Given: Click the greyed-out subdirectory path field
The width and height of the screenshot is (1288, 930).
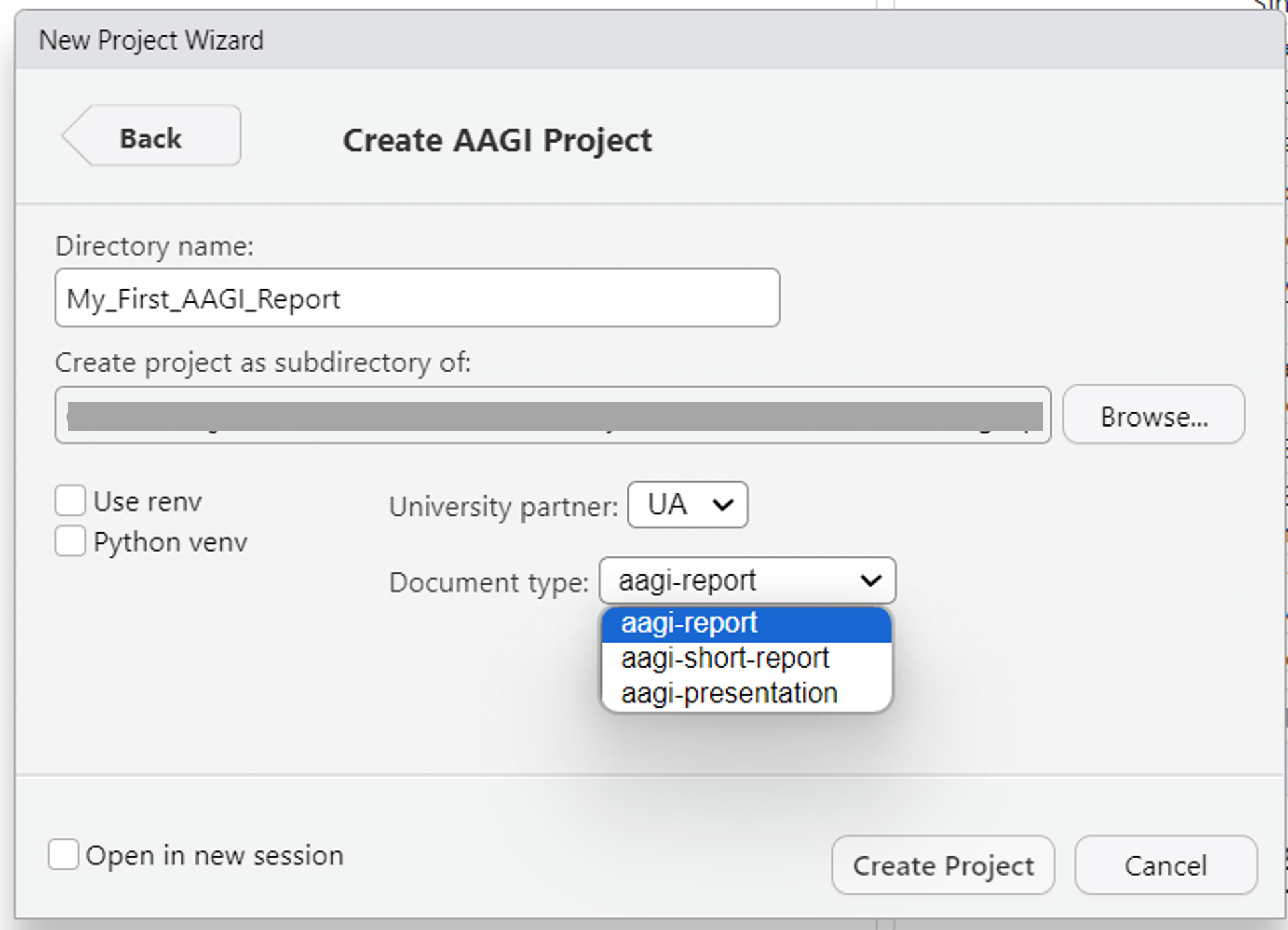Looking at the screenshot, I should 553,415.
